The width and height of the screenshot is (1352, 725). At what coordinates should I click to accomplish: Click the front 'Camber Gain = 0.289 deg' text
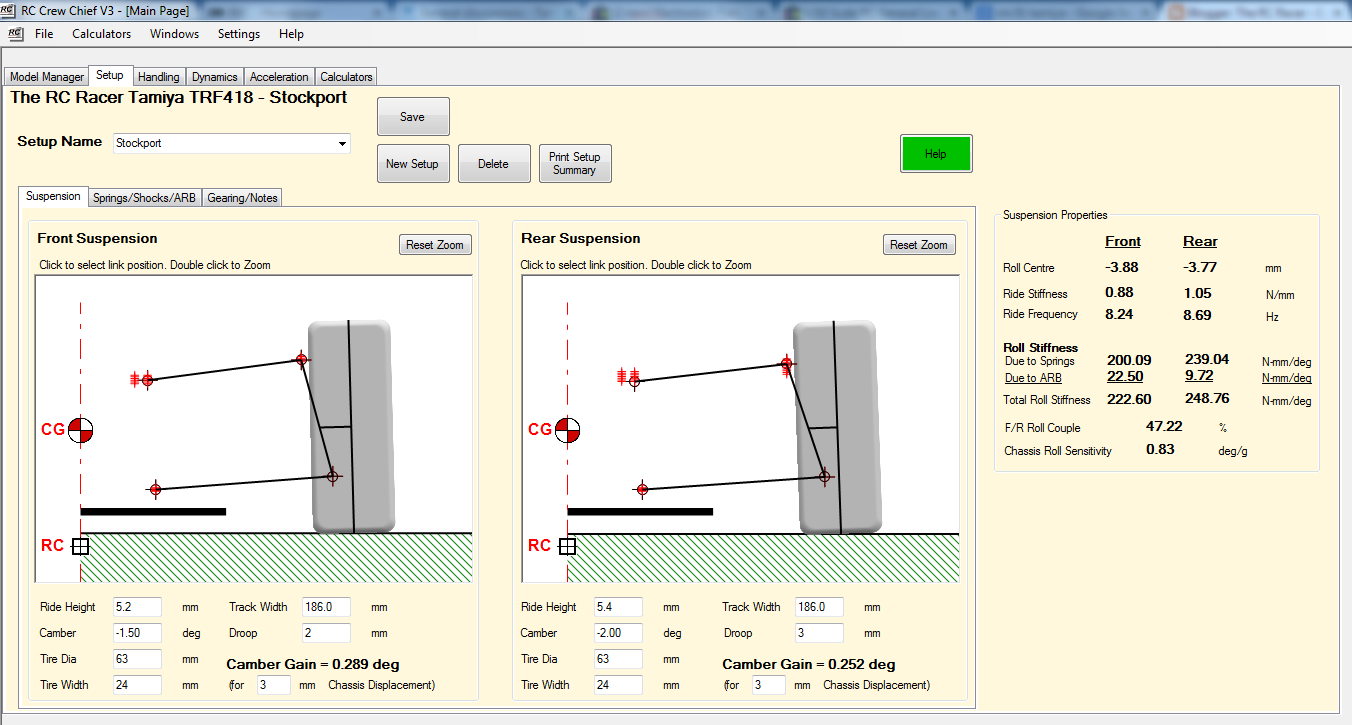point(312,664)
